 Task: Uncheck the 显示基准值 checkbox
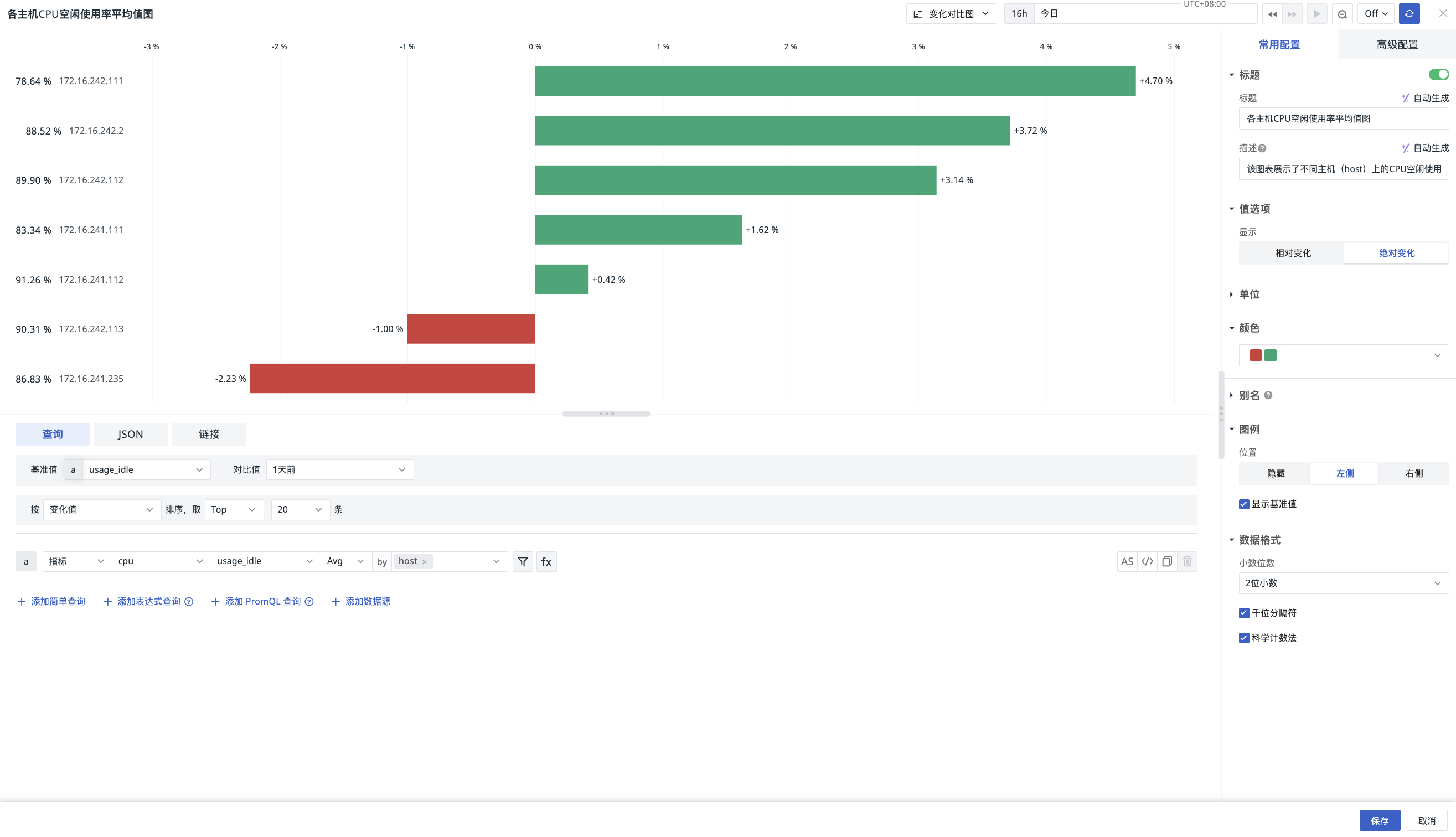pos(1244,504)
